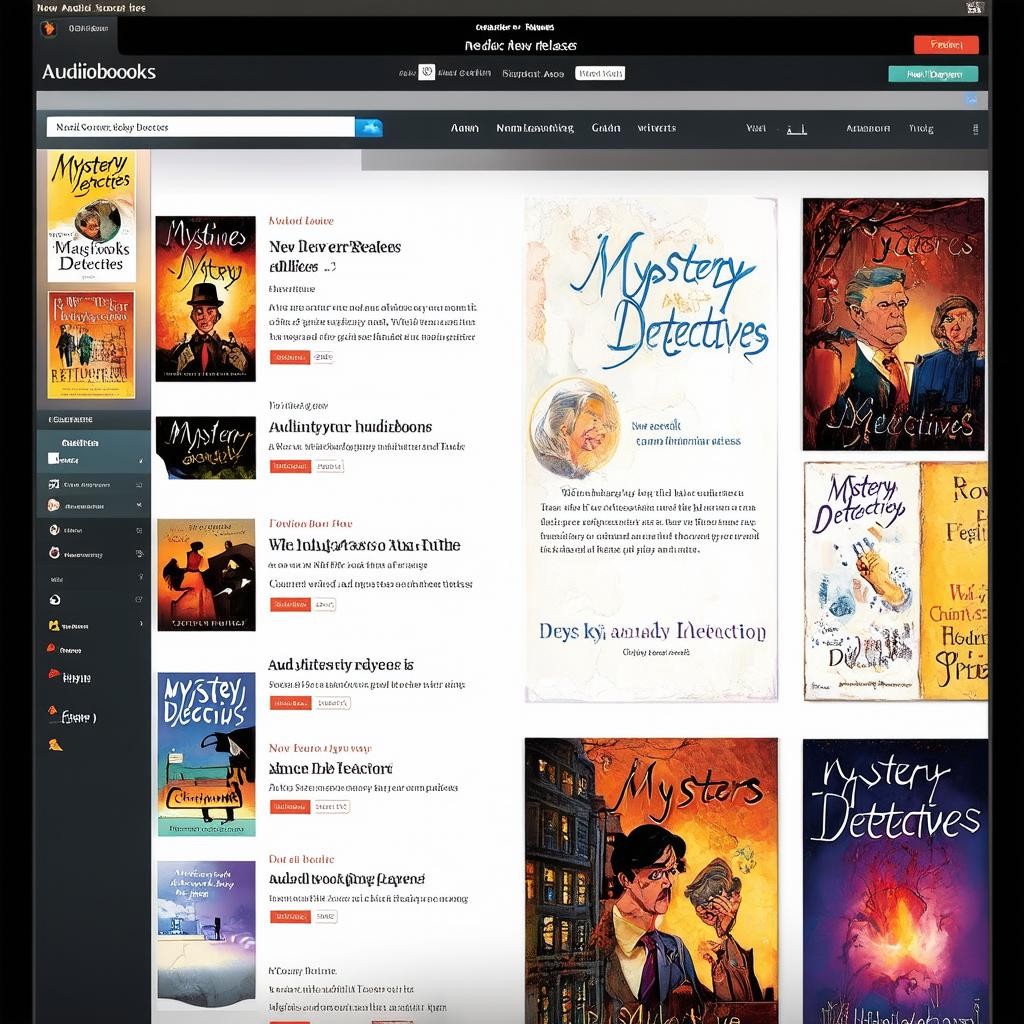Image resolution: width=1024 pixels, height=1024 pixels.
Task: Click the red button in the top-right header
Action: (945, 44)
